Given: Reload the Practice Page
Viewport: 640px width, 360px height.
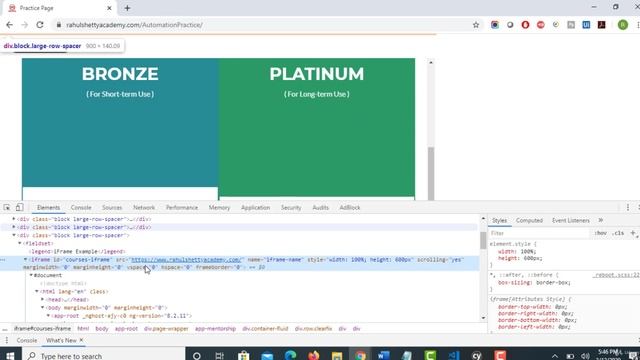Looking at the screenshot, I should coord(40,25).
